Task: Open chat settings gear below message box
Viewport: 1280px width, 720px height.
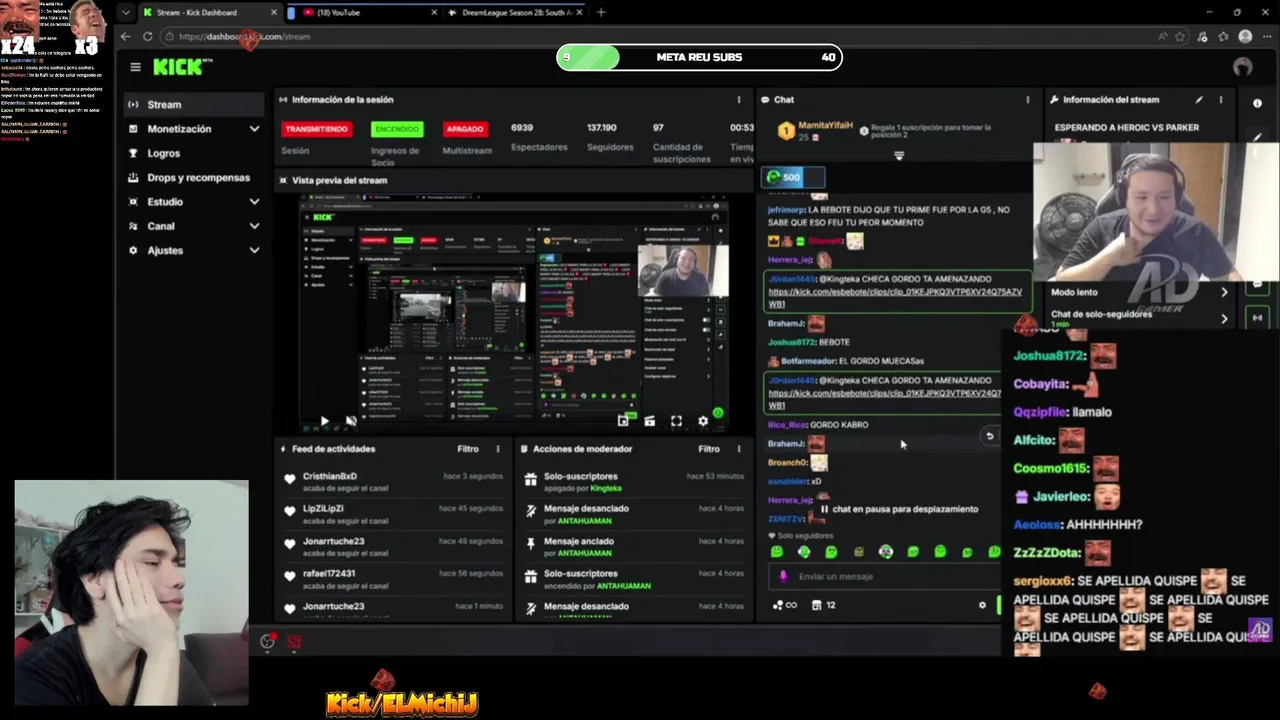Action: pos(982,605)
